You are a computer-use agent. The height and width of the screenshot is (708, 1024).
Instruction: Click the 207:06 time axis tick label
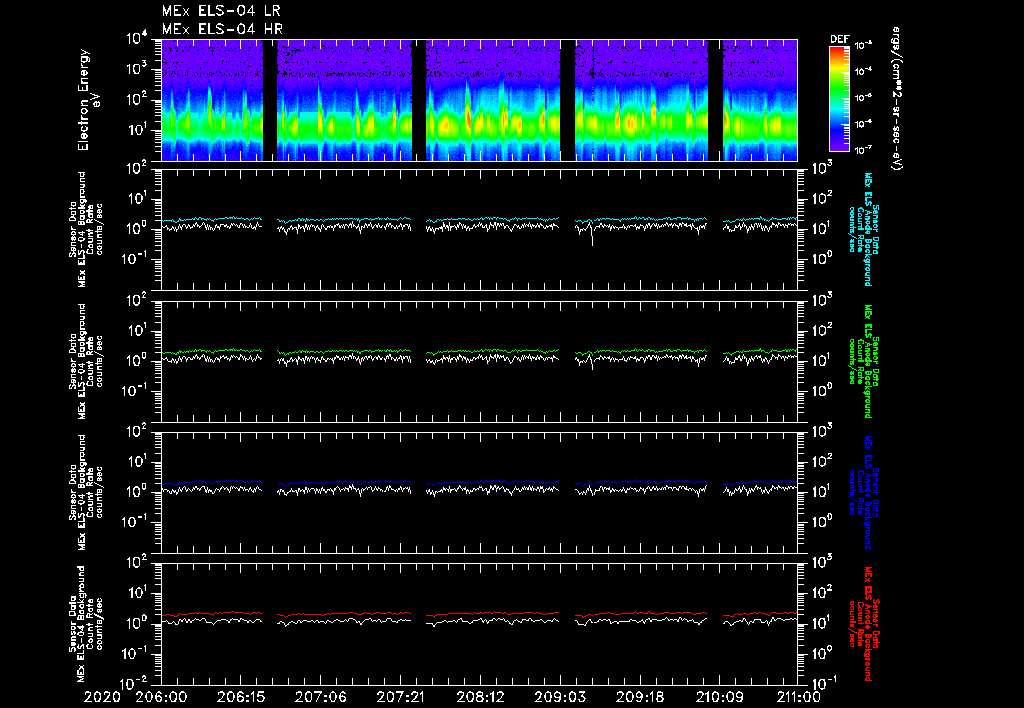[320, 697]
